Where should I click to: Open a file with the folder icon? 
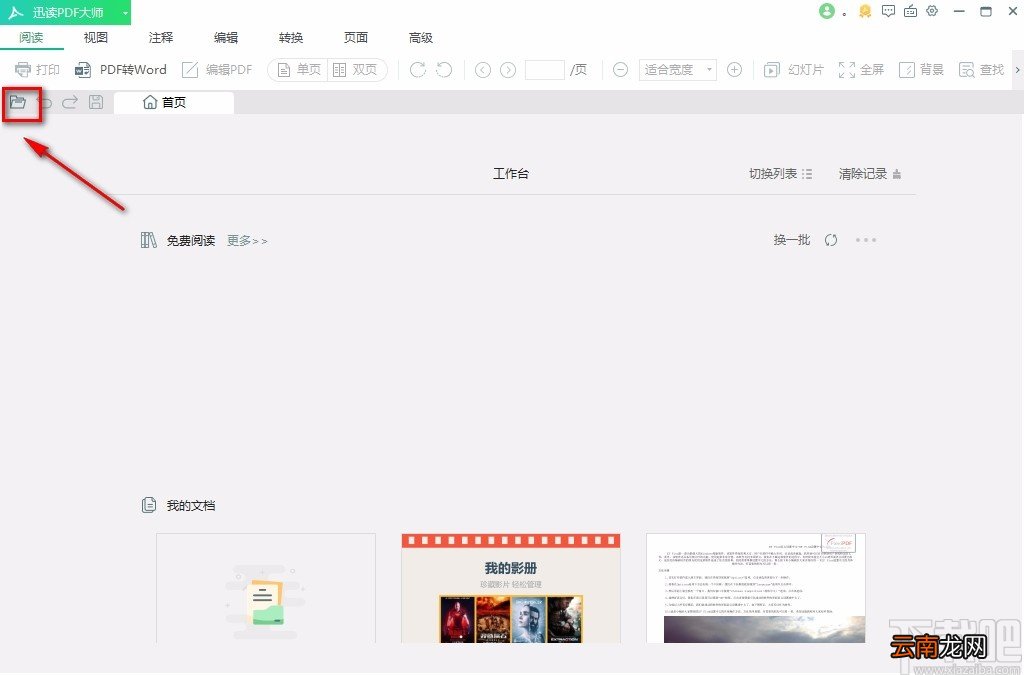pos(18,102)
